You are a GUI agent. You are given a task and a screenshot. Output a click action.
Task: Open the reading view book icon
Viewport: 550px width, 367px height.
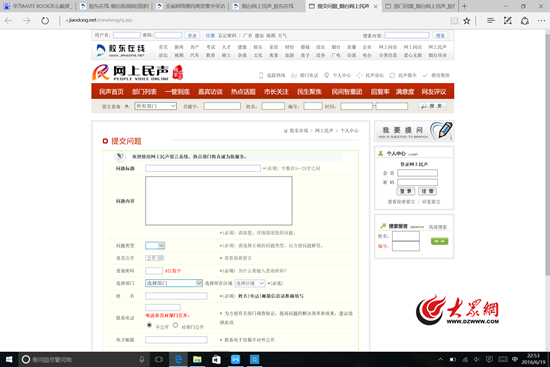click(454, 21)
